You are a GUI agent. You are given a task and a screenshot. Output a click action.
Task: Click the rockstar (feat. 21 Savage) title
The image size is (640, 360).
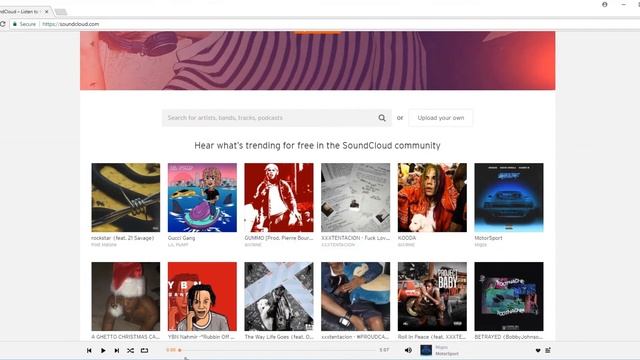(x=122, y=238)
